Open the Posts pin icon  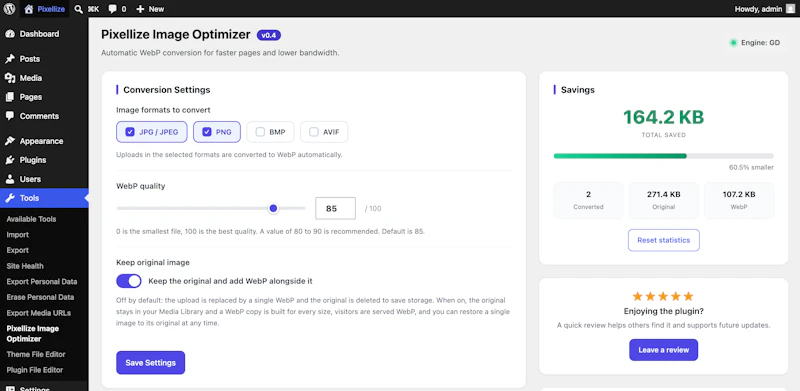[10, 59]
